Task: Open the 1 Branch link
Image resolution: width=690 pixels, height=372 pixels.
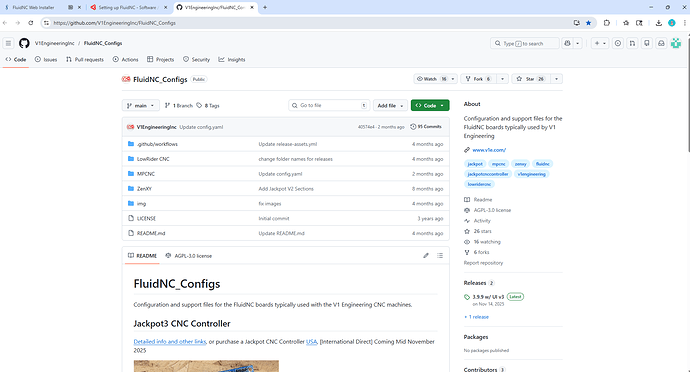Action: 179,106
